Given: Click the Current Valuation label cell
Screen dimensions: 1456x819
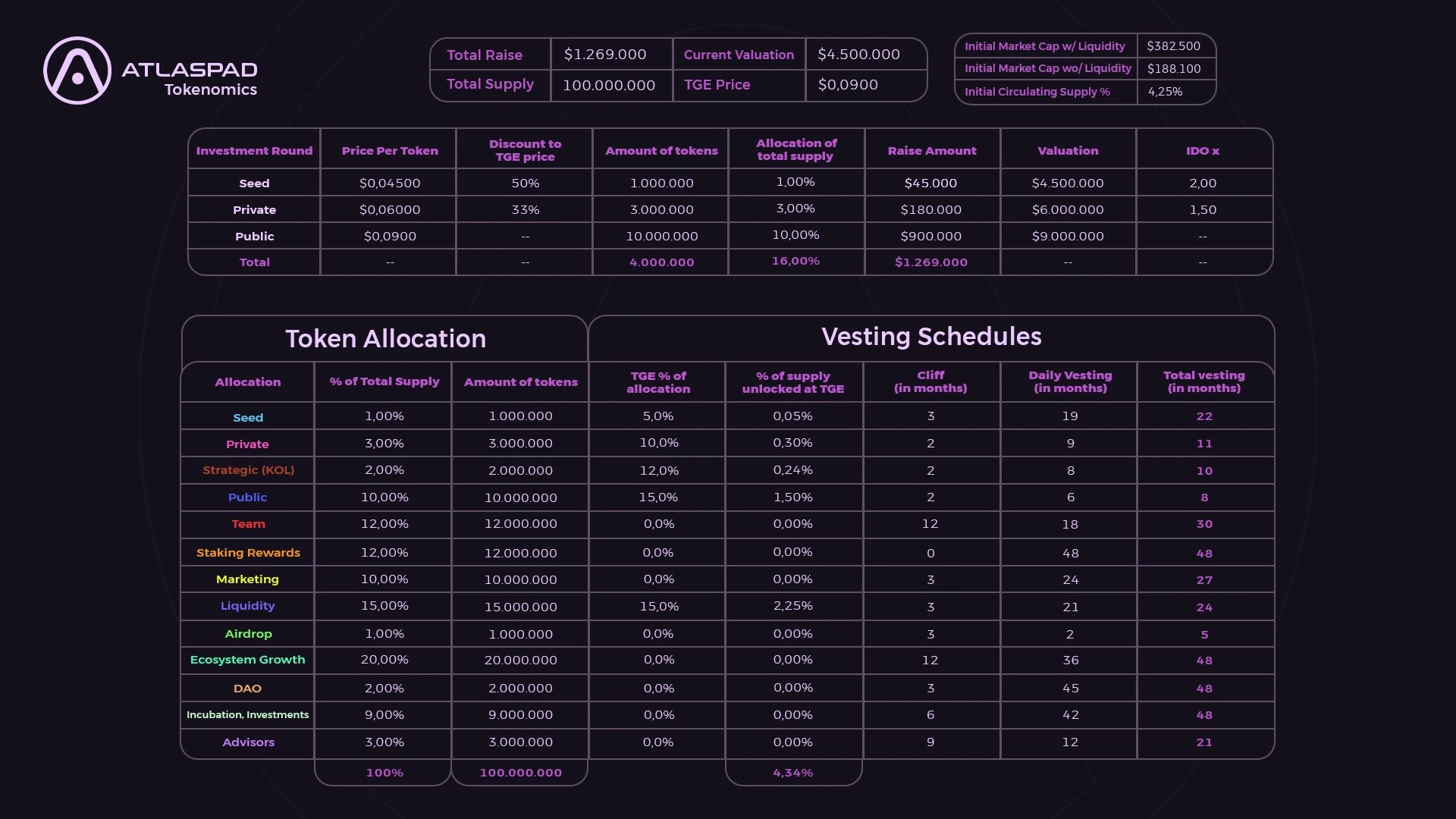Looking at the screenshot, I should [739, 55].
